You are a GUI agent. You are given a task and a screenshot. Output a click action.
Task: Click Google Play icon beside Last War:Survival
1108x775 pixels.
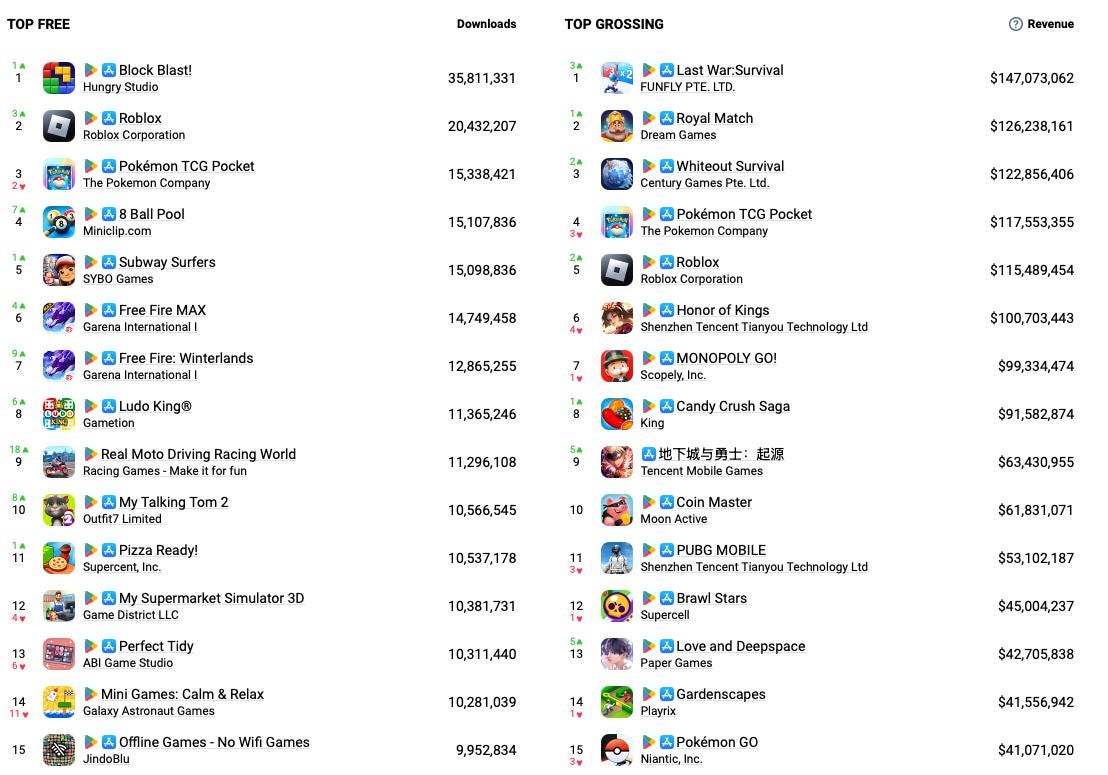[x=649, y=70]
